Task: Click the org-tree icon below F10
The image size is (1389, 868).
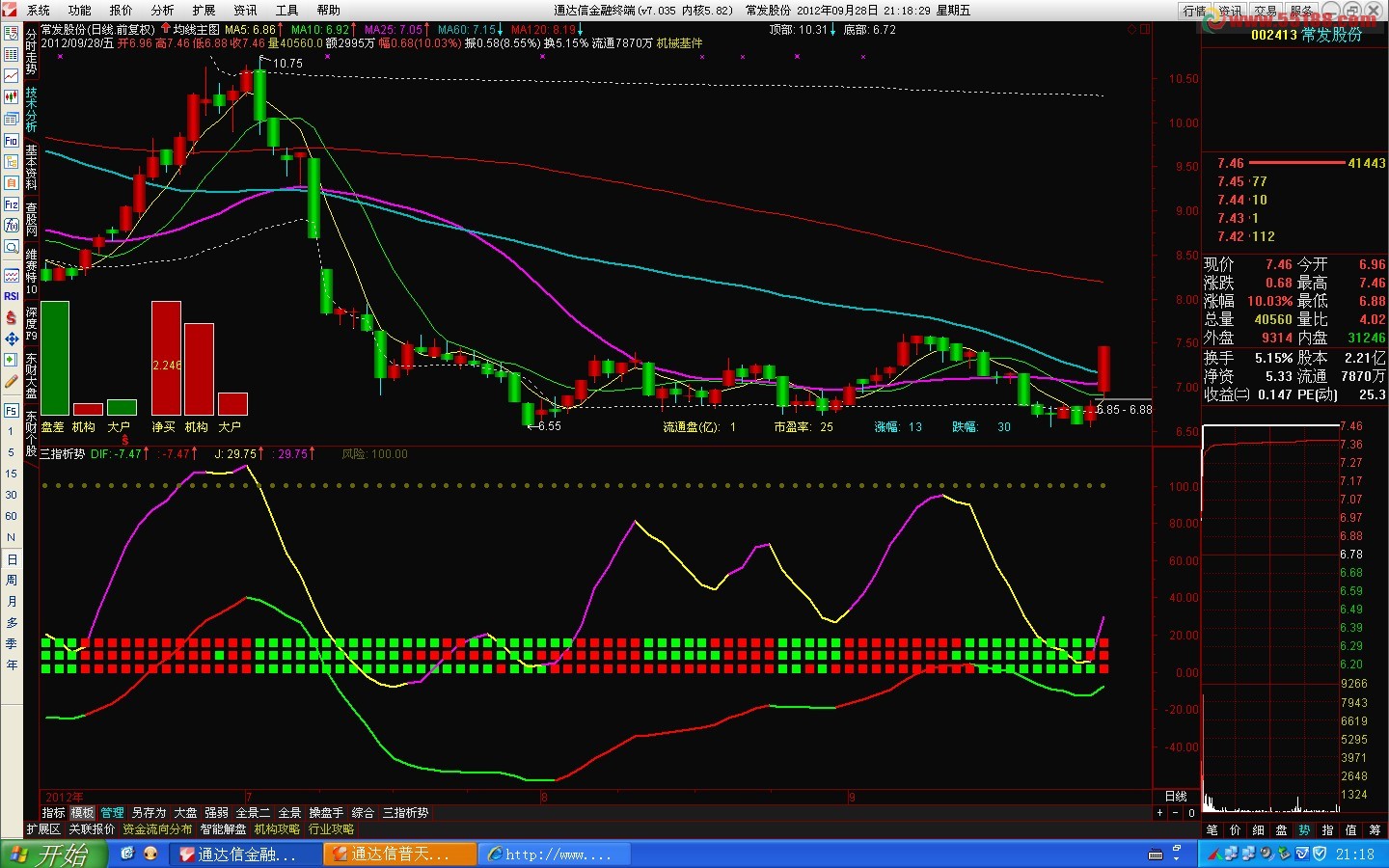Action: coord(12,161)
